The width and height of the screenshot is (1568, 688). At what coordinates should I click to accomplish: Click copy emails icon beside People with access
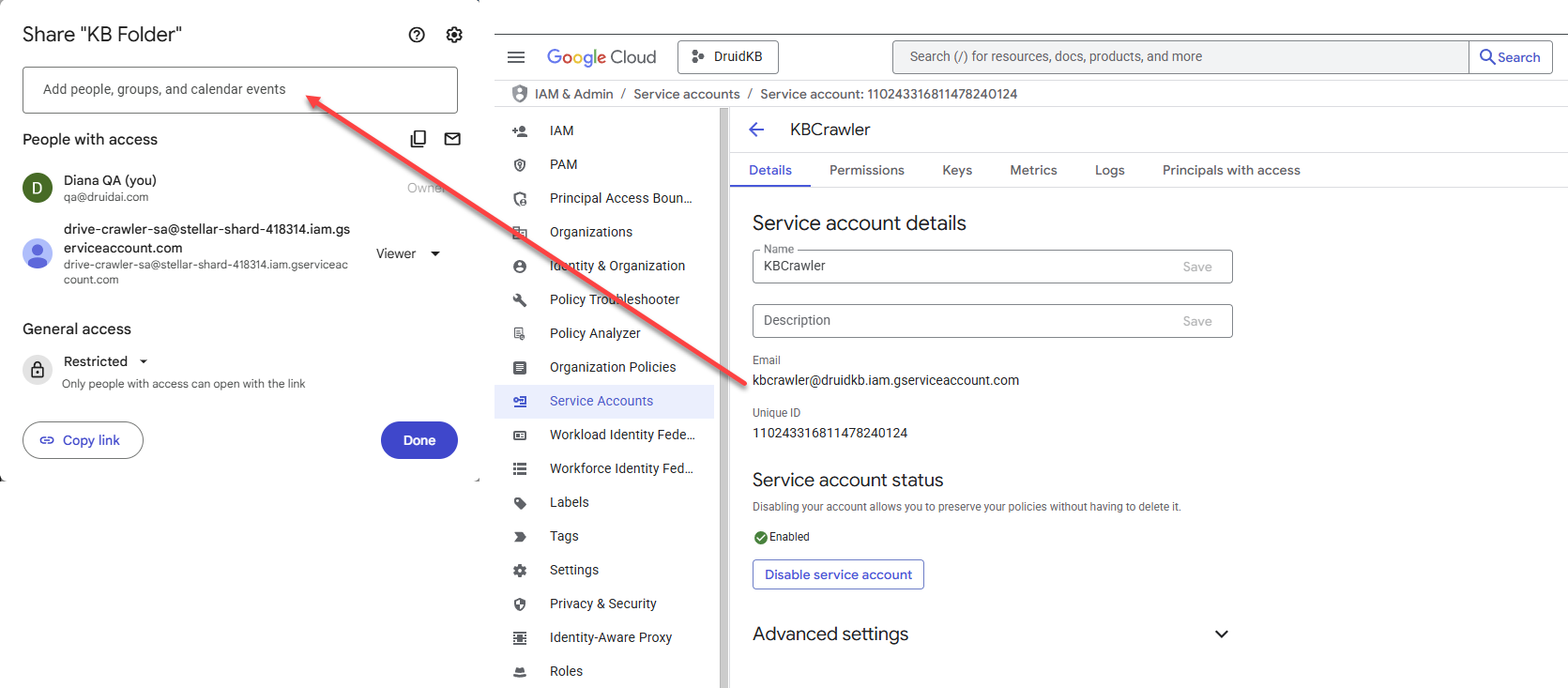click(419, 139)
